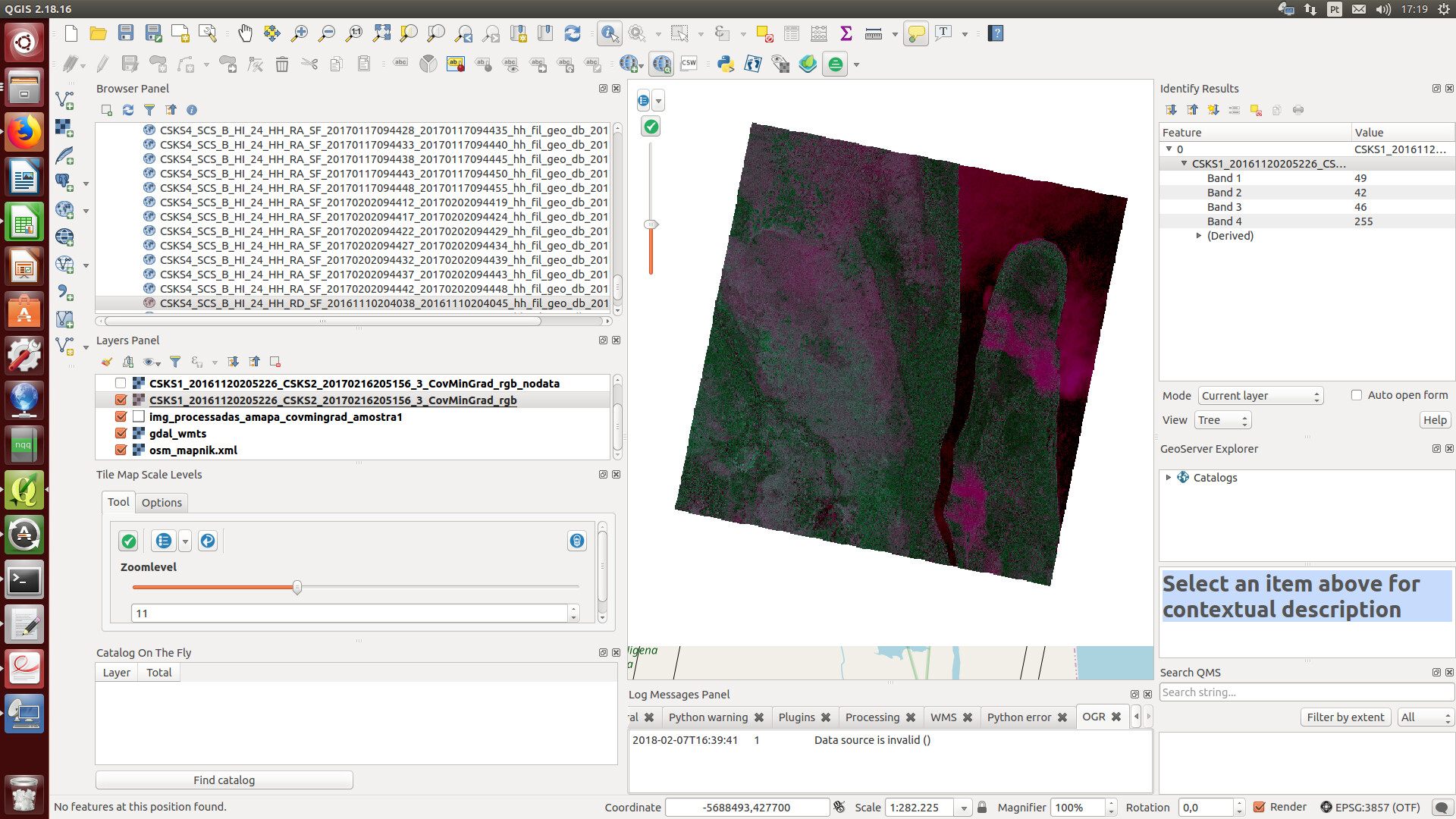Open the Python console icon
The height and width of the screenshot is (819, 1456).
(x=726, y=64)
